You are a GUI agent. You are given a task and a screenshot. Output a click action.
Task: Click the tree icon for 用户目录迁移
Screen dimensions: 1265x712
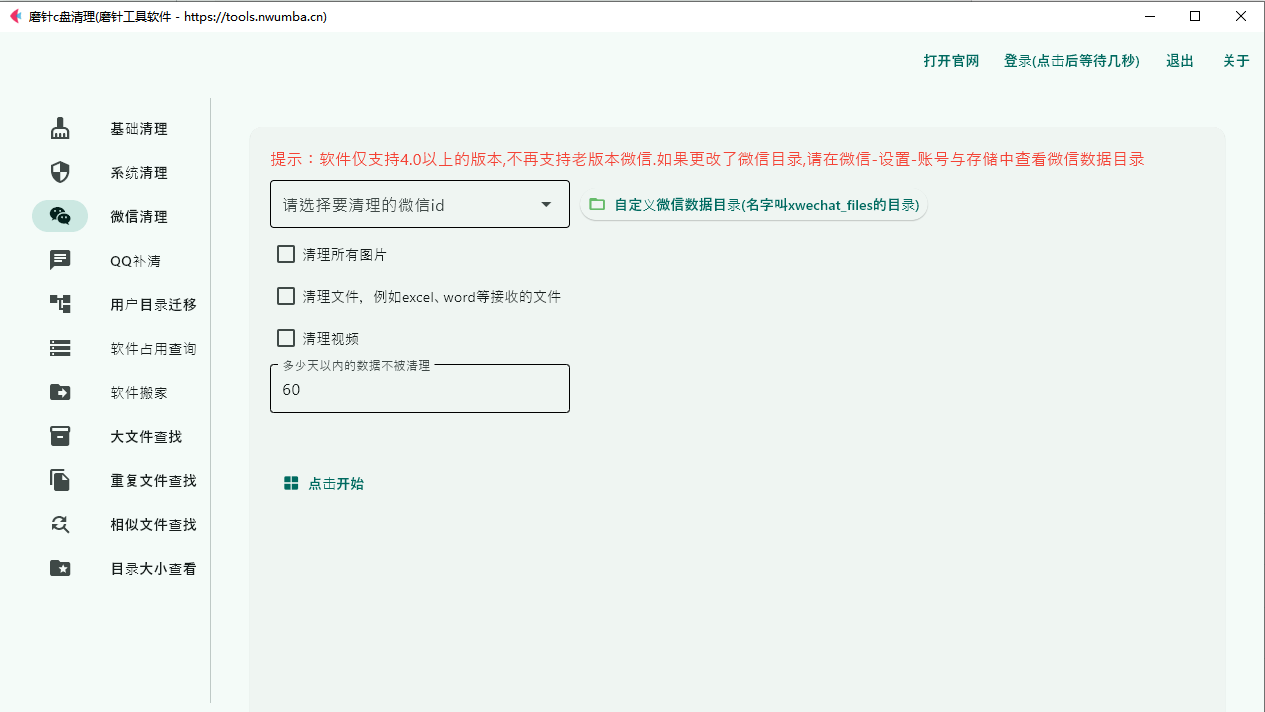click(x=60, y=305)
